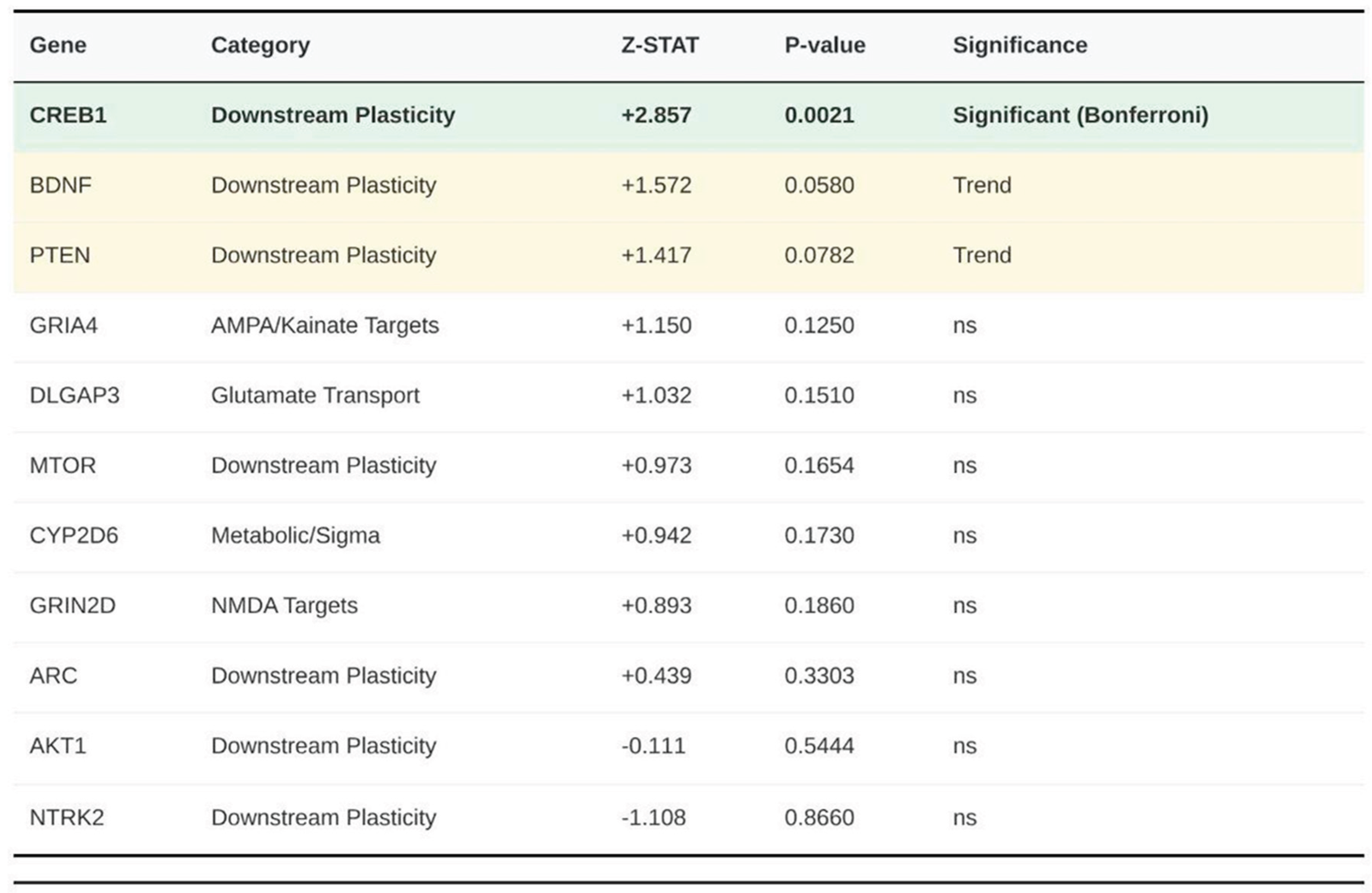Click the Significance column header
Viewport: 1372px width, 893px height.
1020,45
